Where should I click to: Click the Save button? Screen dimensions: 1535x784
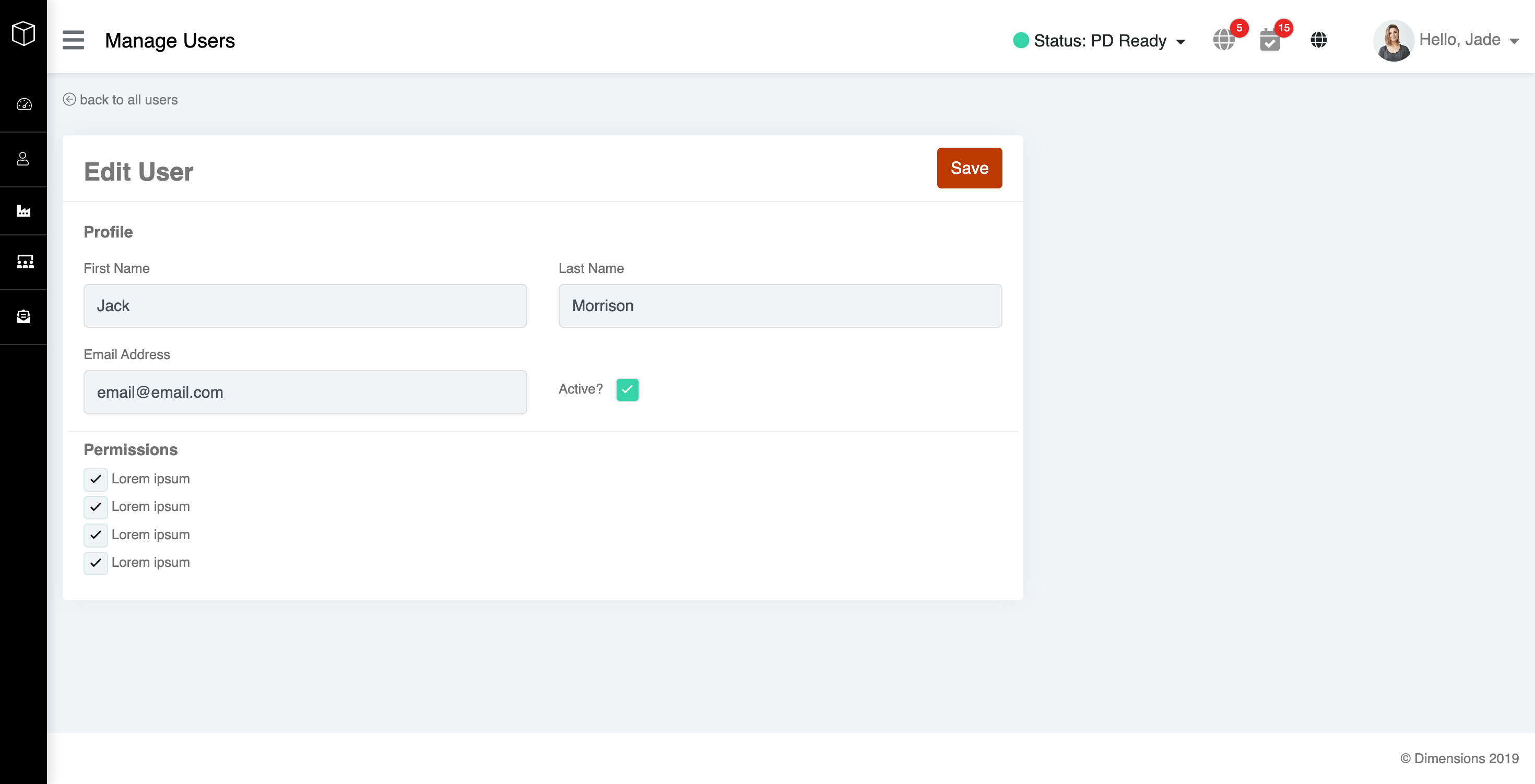click(970, 168)
